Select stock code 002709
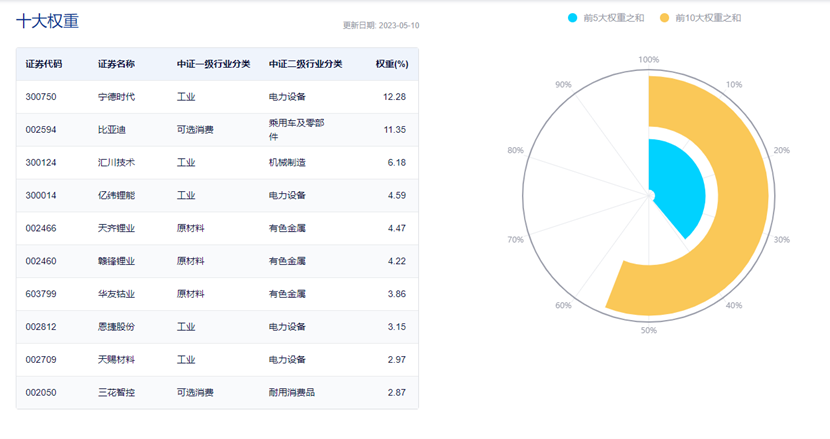Screen dimensions: 830x439 [x=41, y=360]
